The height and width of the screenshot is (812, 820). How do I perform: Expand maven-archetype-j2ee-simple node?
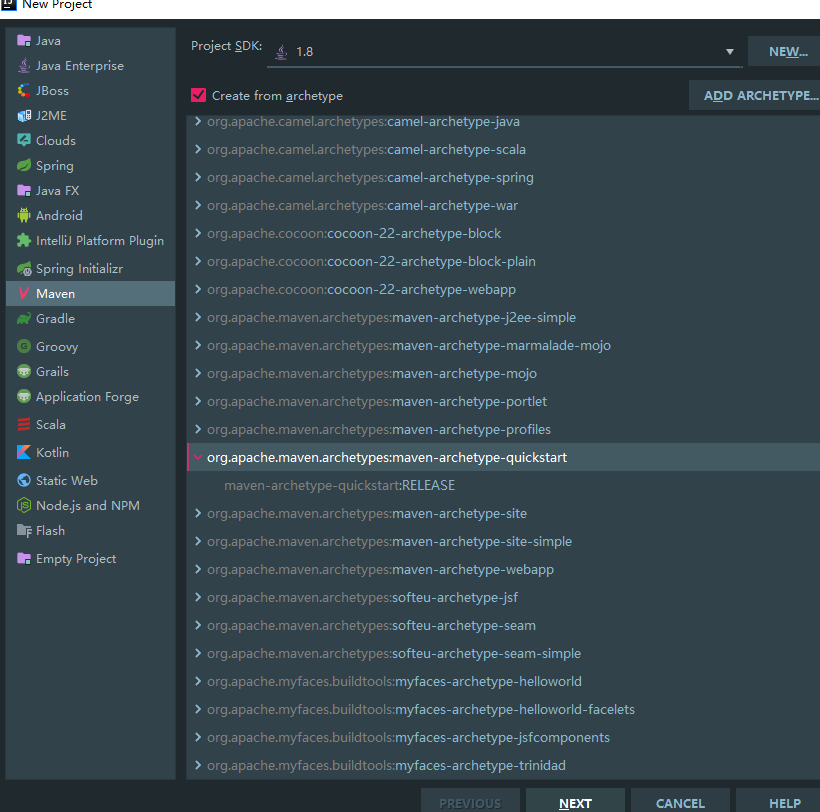[x=198, y=317]
